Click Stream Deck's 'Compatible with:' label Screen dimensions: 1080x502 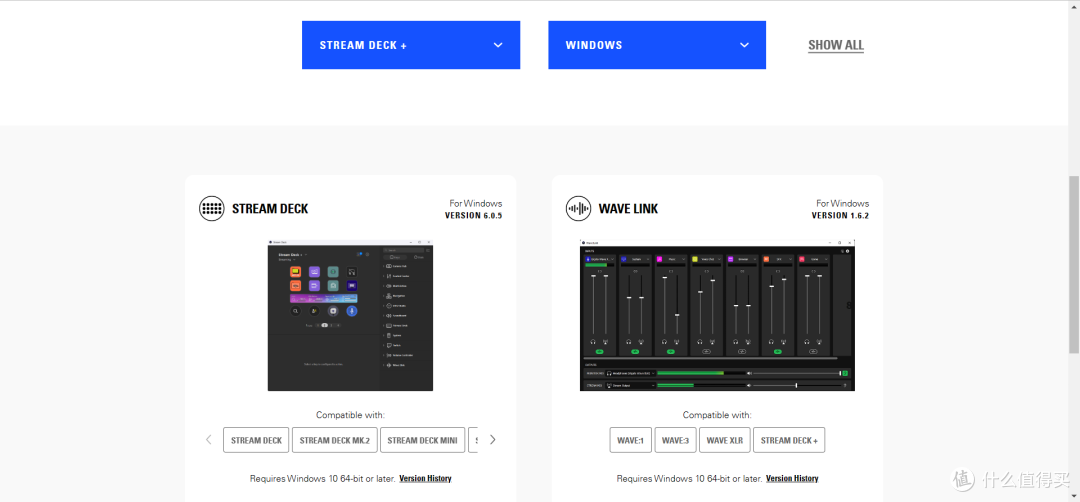coord(350,415)
